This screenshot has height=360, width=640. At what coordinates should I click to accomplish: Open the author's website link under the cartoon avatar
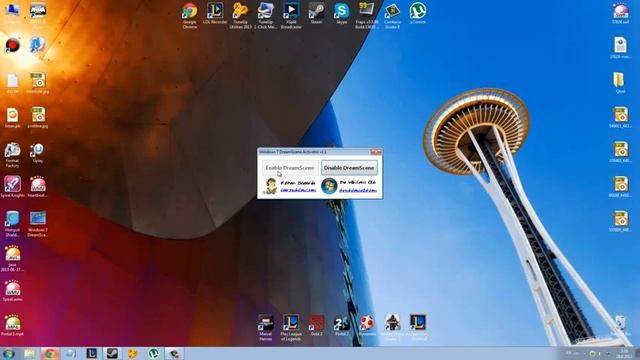(x=298, y=190)
